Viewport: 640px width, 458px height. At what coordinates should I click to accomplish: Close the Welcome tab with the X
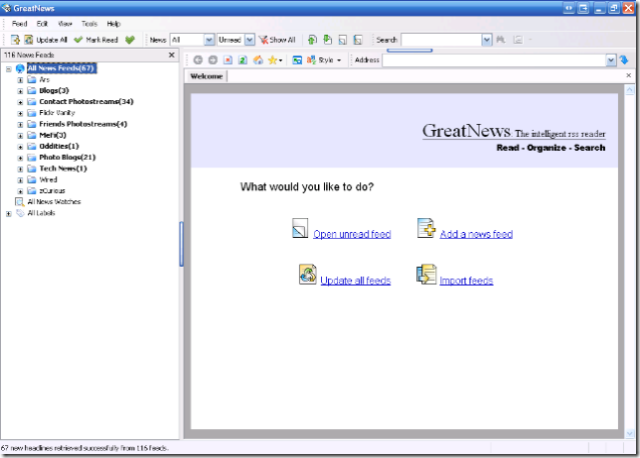click(x=629, y=76)
